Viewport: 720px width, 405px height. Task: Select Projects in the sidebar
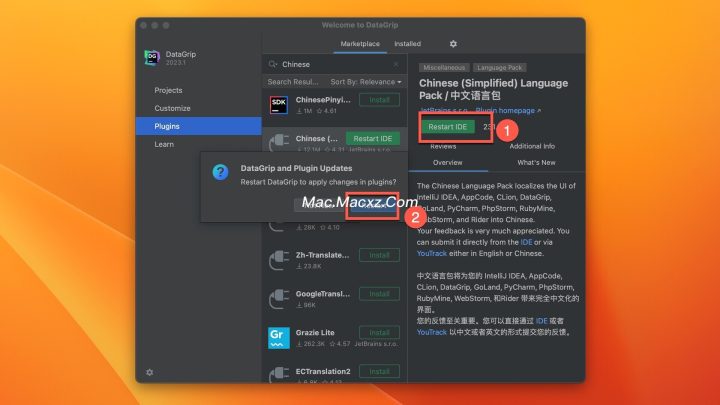click(x=199, y=90)
